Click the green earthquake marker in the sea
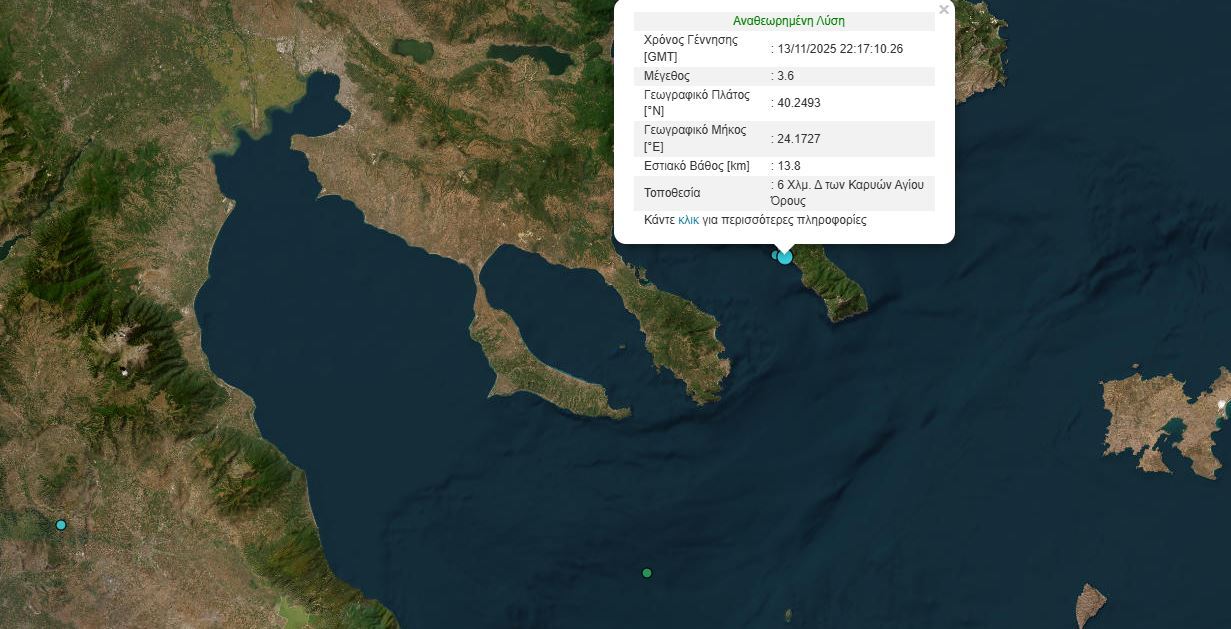 coord(647,573)
